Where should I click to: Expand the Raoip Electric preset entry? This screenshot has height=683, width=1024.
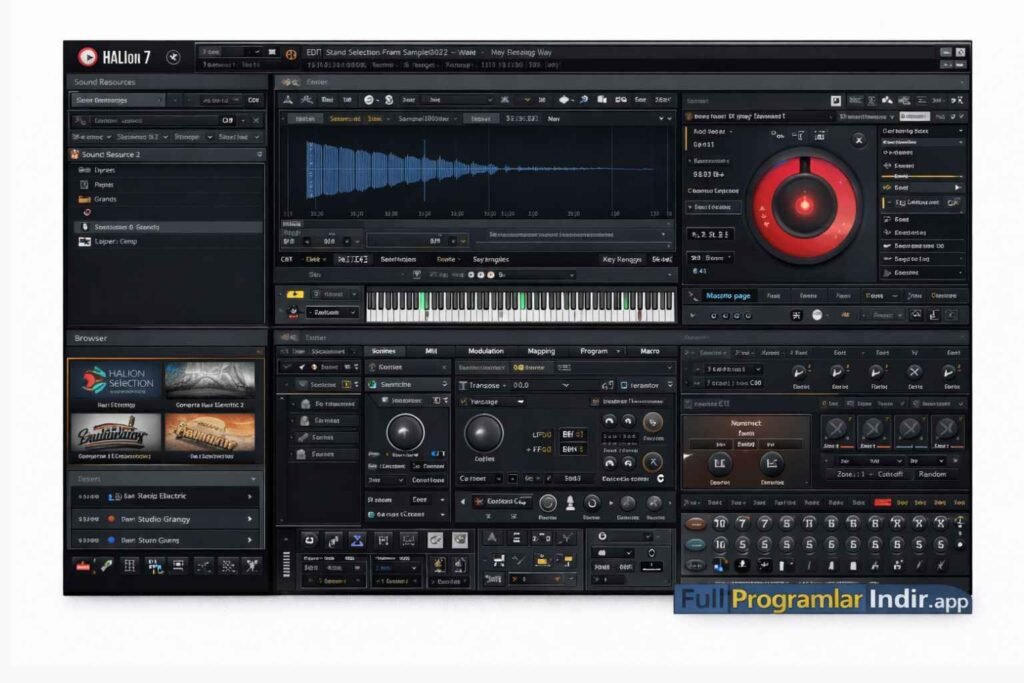tap(249, 496)
